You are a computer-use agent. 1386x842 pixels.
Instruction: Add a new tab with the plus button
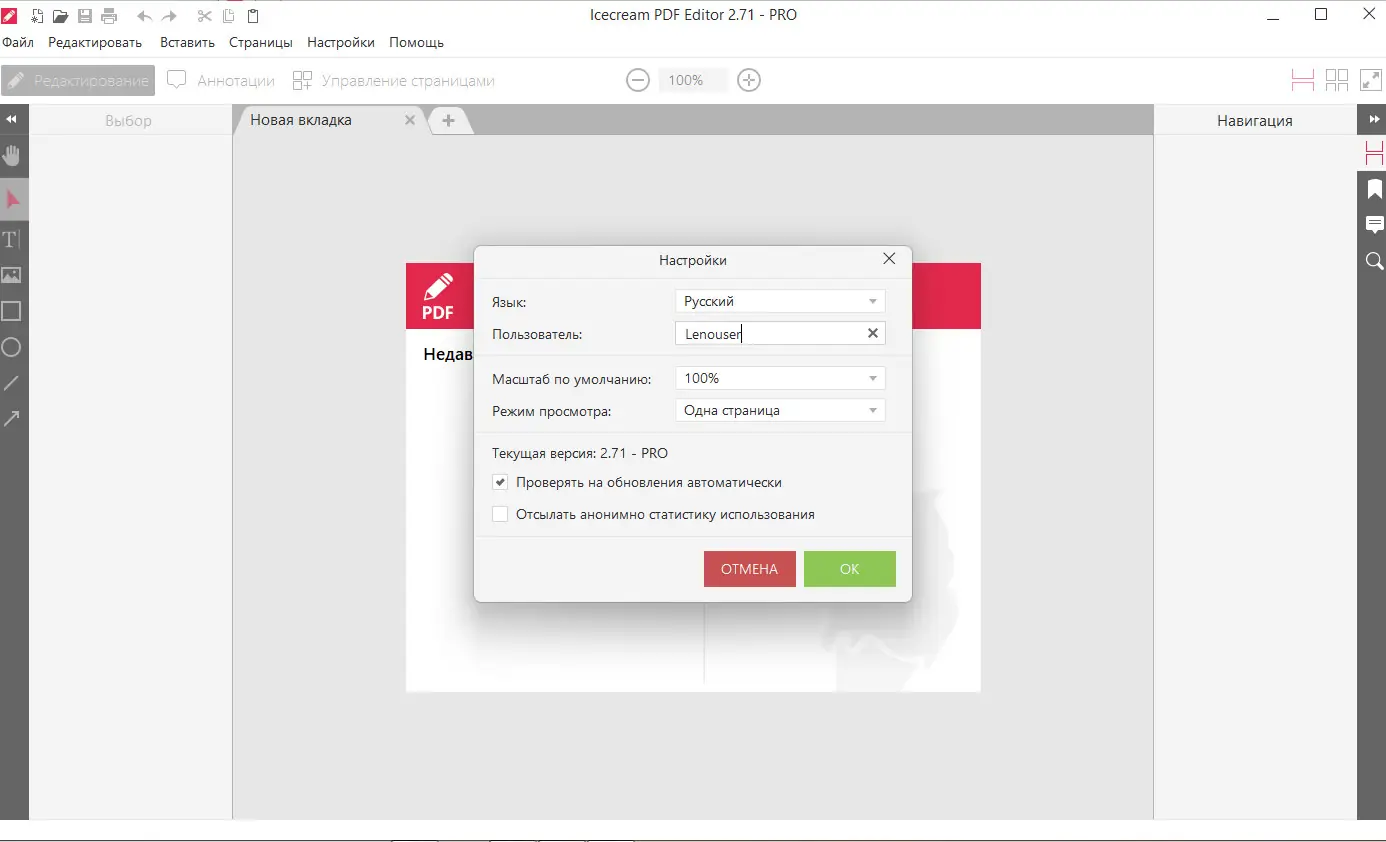point(448,121)
